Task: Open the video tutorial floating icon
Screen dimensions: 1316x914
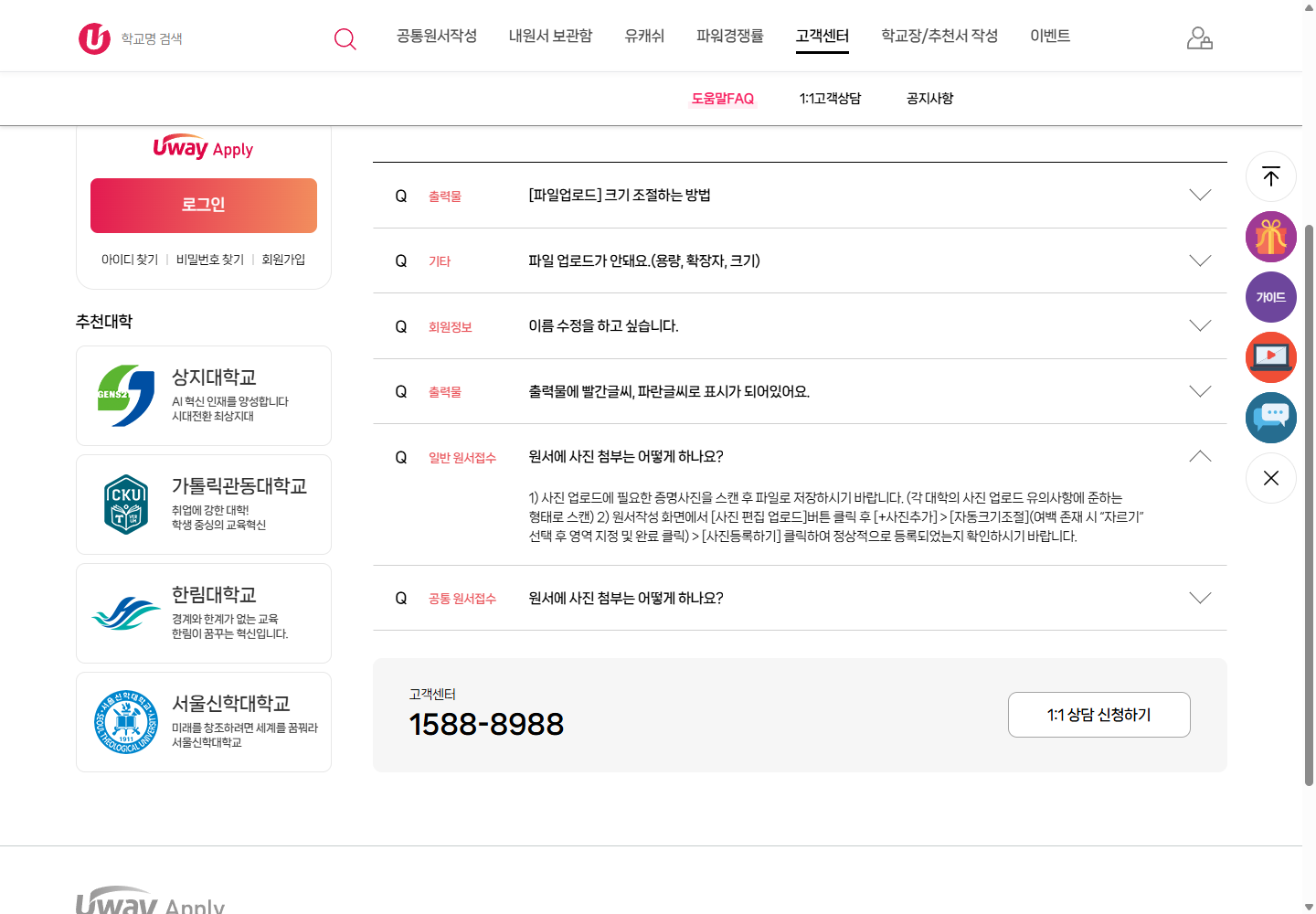Action: point(1271,357)
